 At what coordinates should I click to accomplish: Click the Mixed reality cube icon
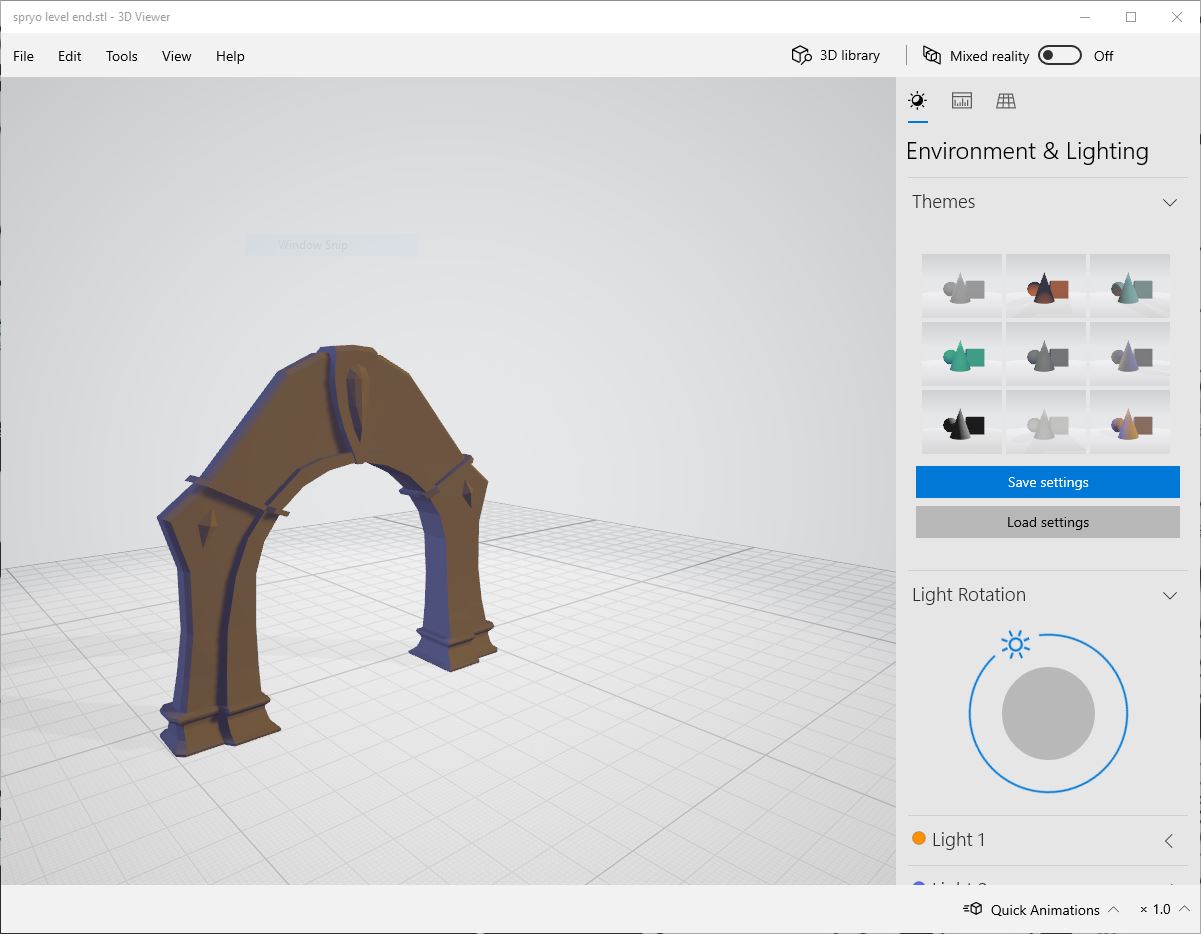coord(932,55)
